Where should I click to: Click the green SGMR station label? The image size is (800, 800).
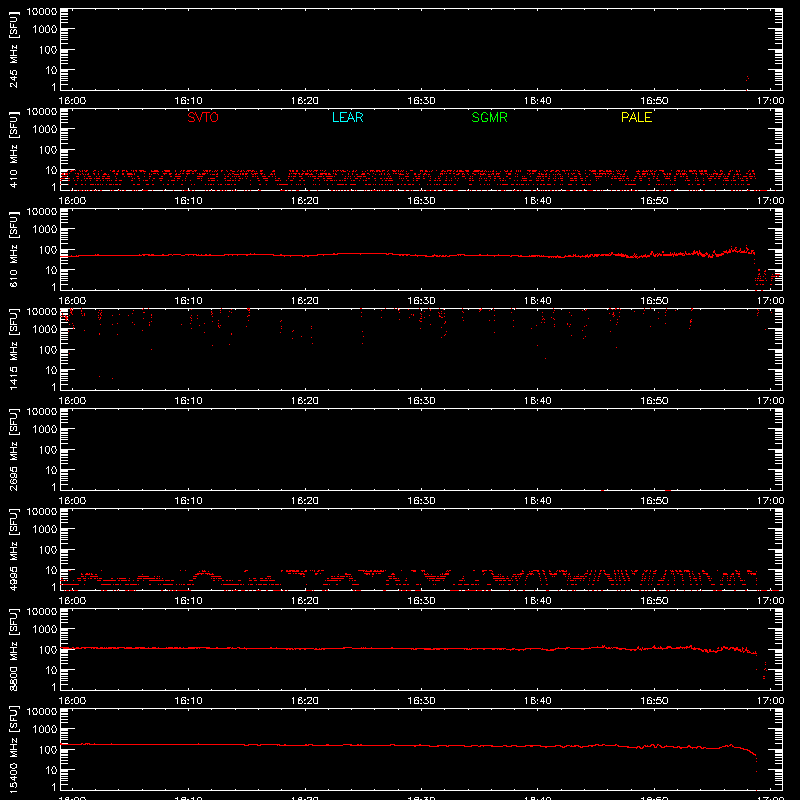tap(489, 117)
